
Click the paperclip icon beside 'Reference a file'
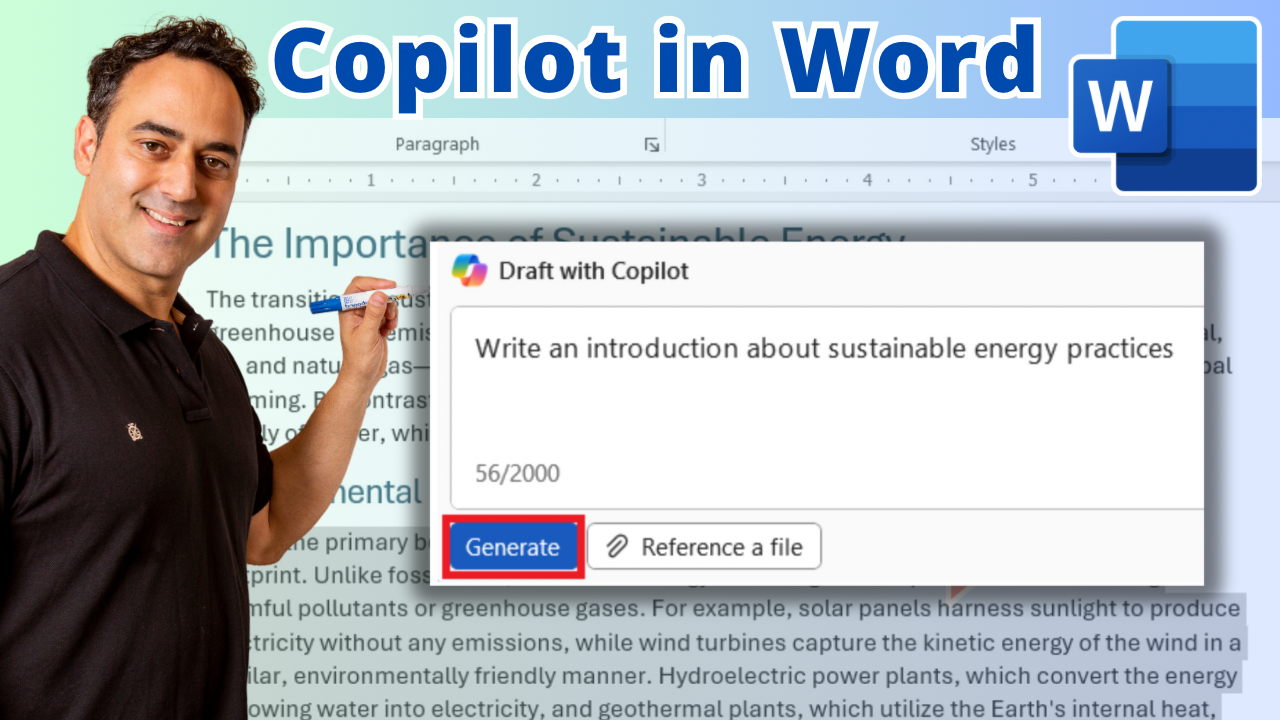click(618, 547)
